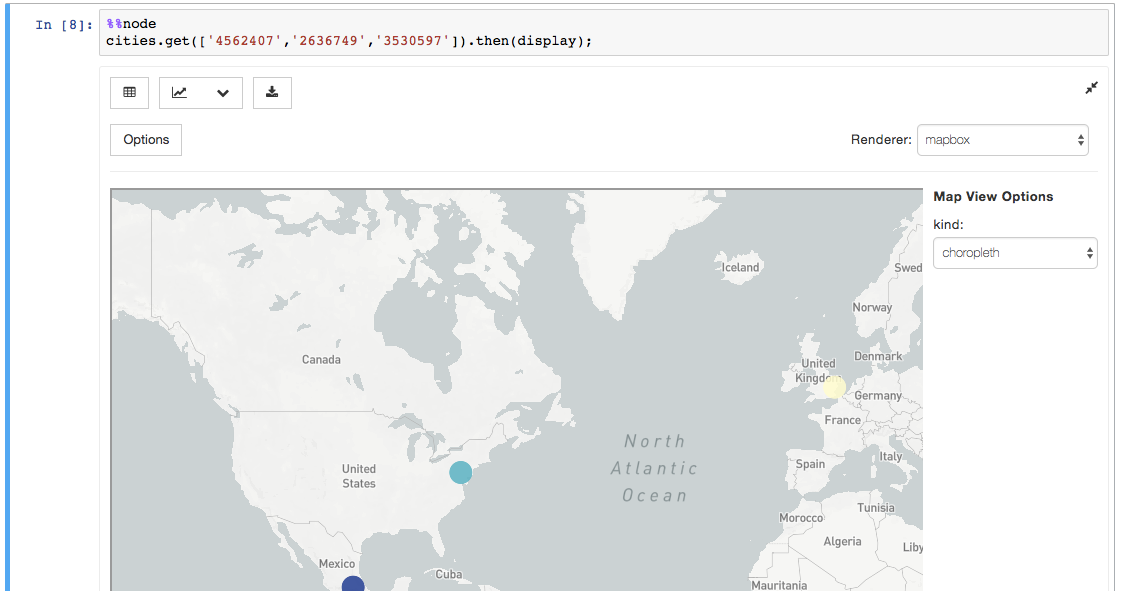Open the kind dropdown showing choropleth
1122x591 pixels.
click(1014, 253)
